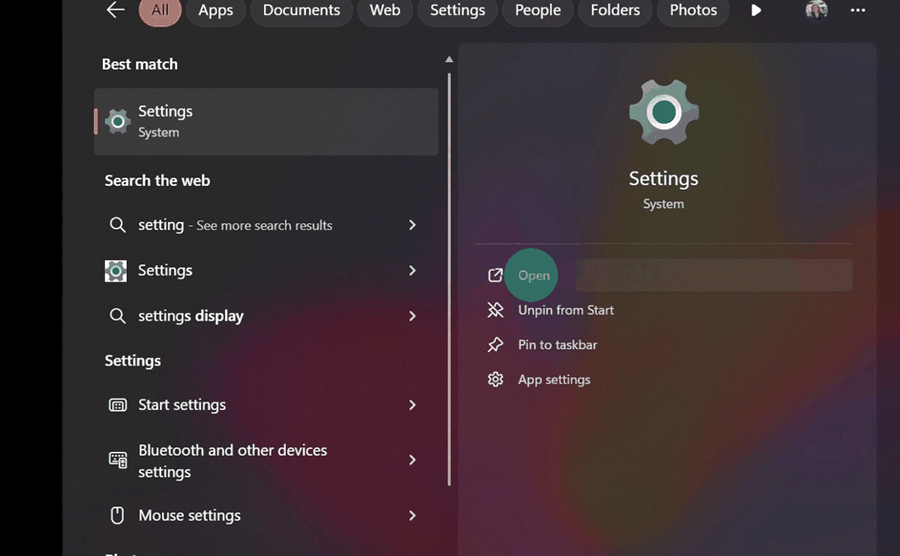Screen dimensions: 900x556
Task: Click the results list scrollbar up arrow
Action: point(449,60)
